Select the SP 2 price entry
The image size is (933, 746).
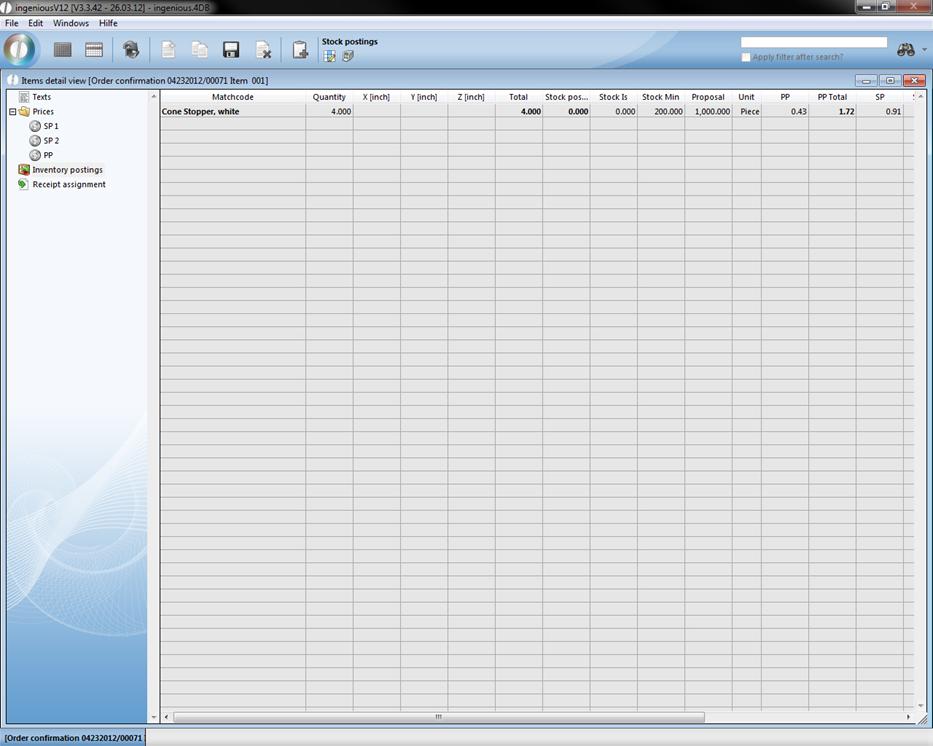pyautogui.click(x=51, y=141)
